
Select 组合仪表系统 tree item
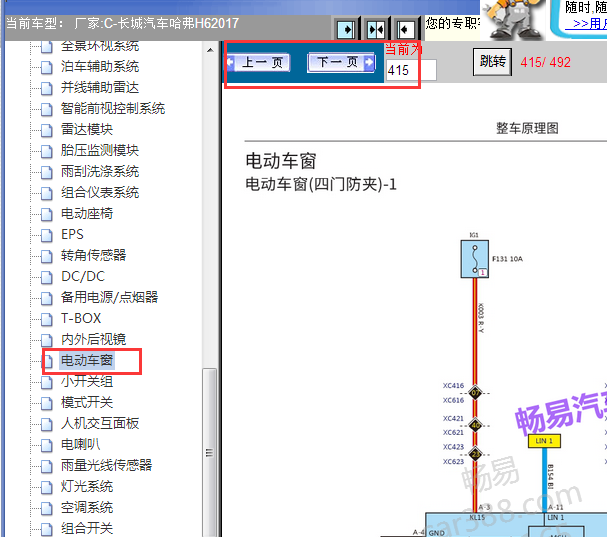tap(100, 192)
